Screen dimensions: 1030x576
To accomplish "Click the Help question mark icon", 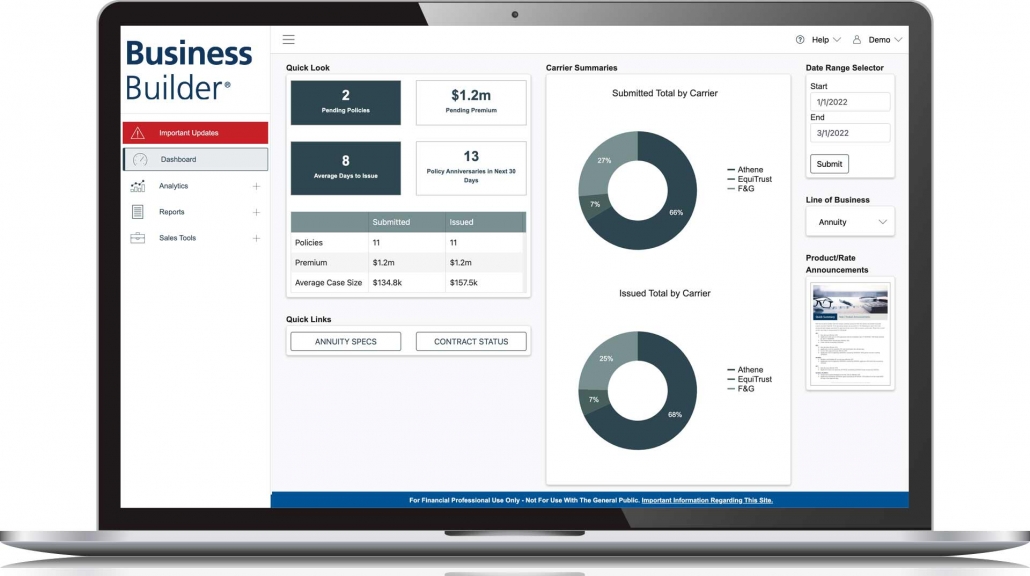I will [x=800, y=40].
